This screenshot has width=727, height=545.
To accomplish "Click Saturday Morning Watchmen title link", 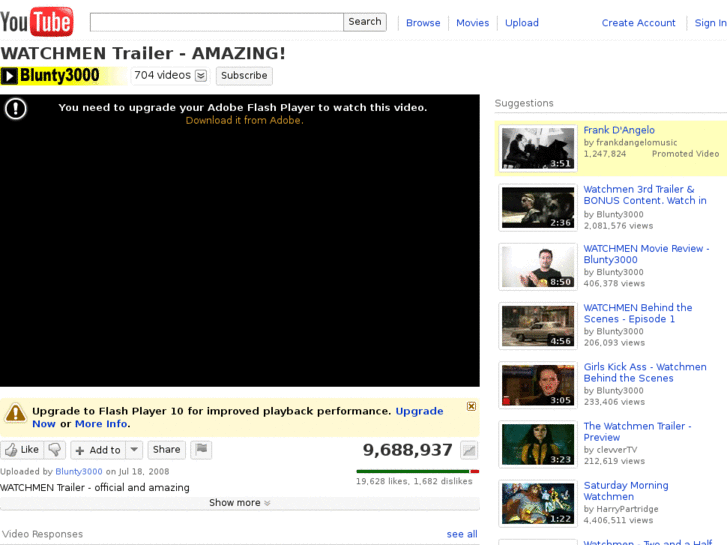I will point(626,491).
